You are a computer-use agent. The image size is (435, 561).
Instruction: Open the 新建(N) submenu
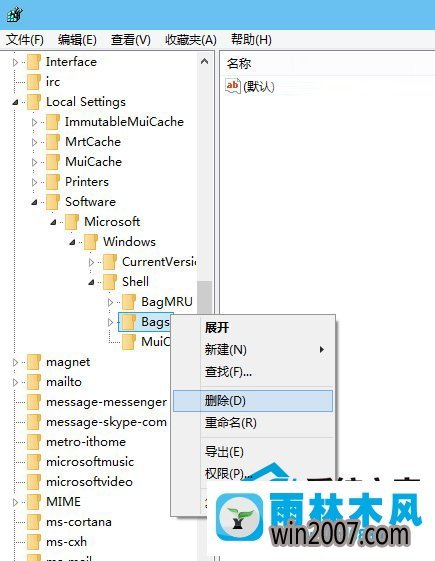coord(253,350)
